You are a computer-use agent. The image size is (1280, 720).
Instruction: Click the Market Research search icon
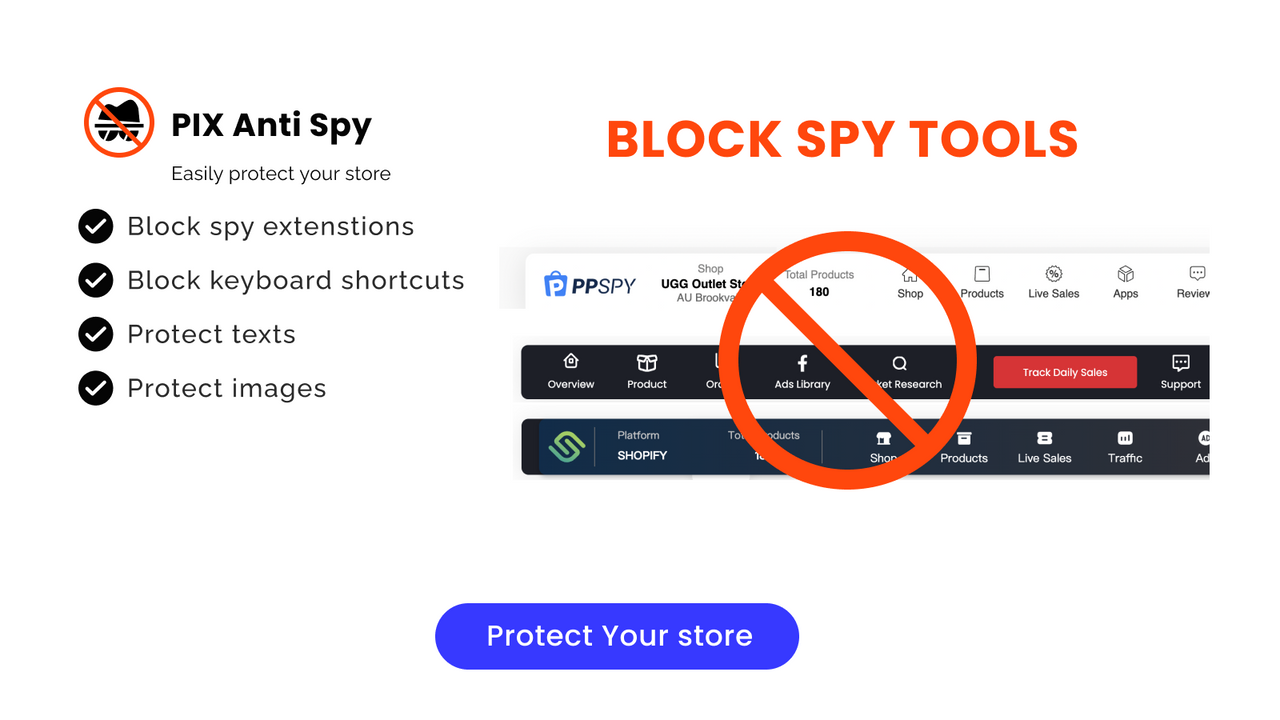(899, 364)
